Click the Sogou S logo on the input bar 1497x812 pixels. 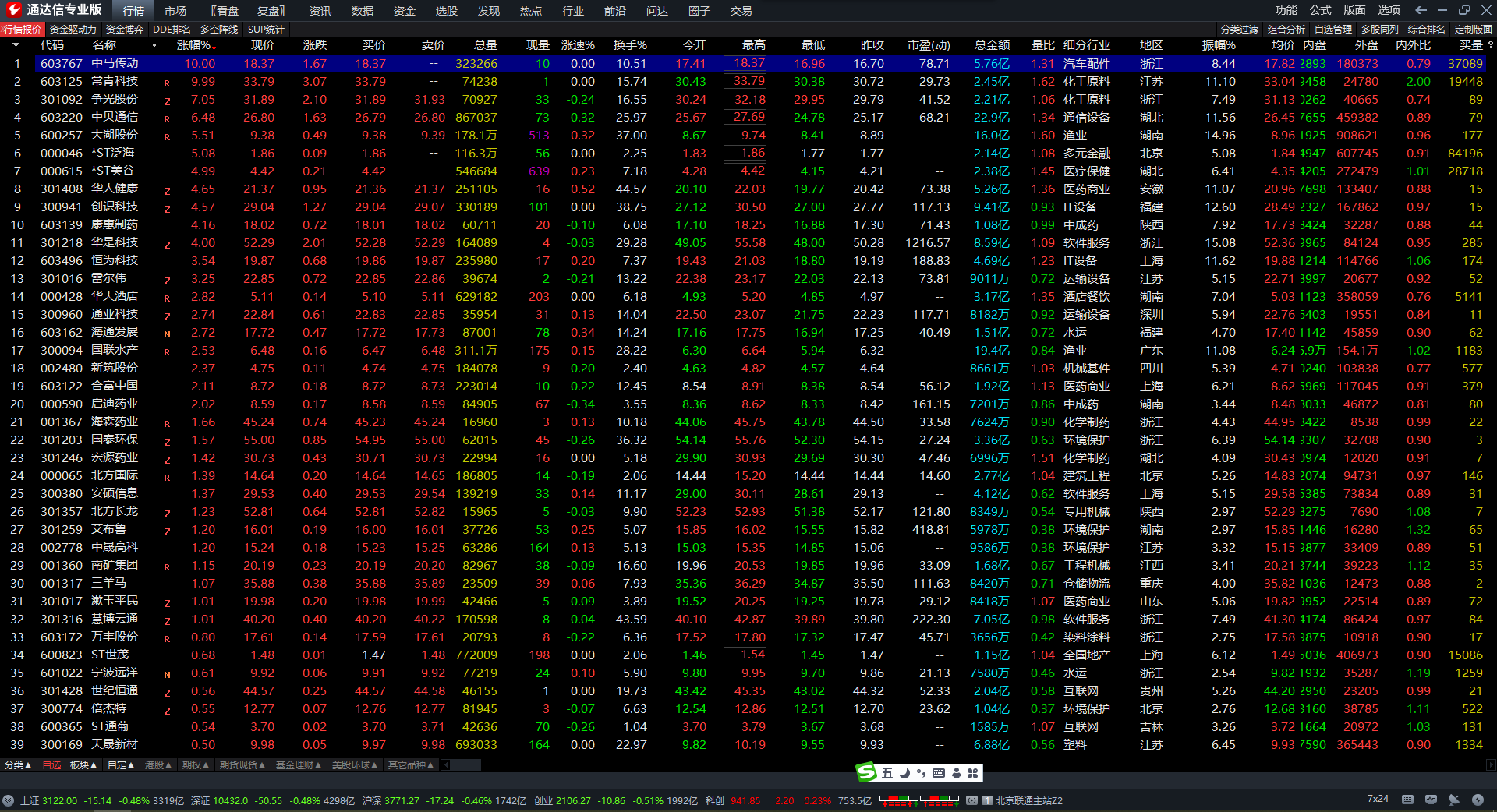[x=867, y=772]
